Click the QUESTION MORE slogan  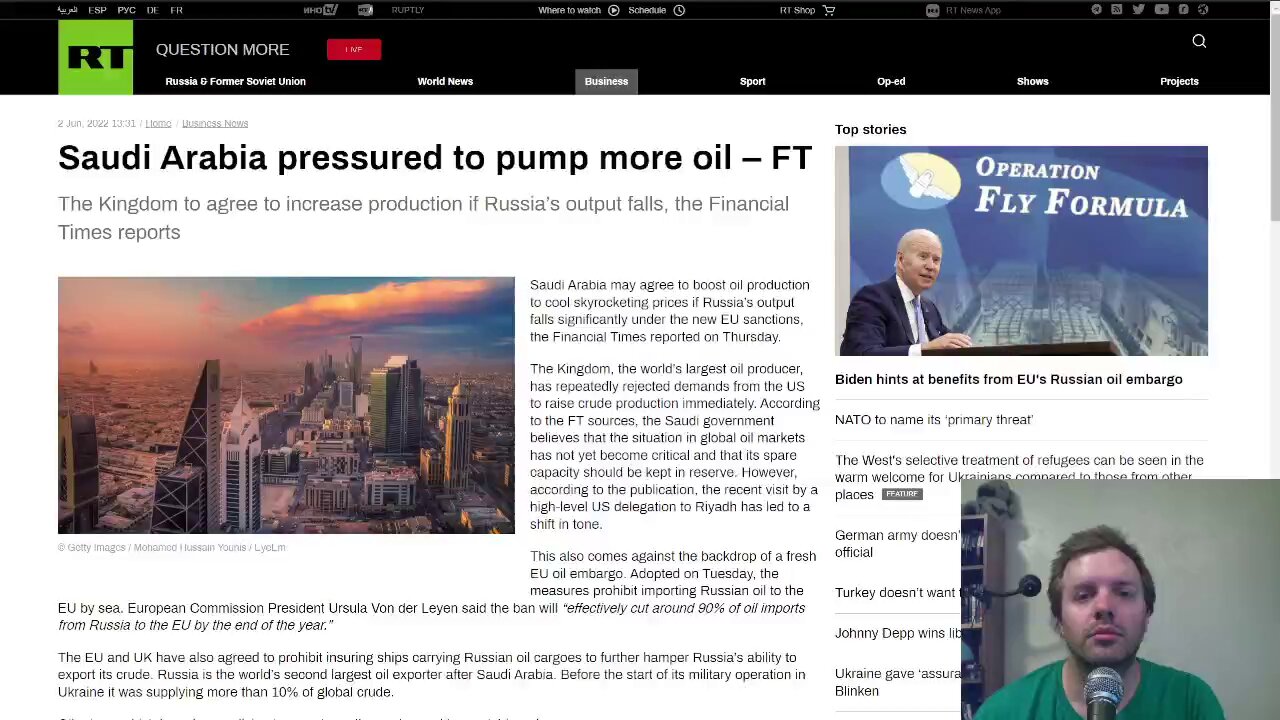222,49
